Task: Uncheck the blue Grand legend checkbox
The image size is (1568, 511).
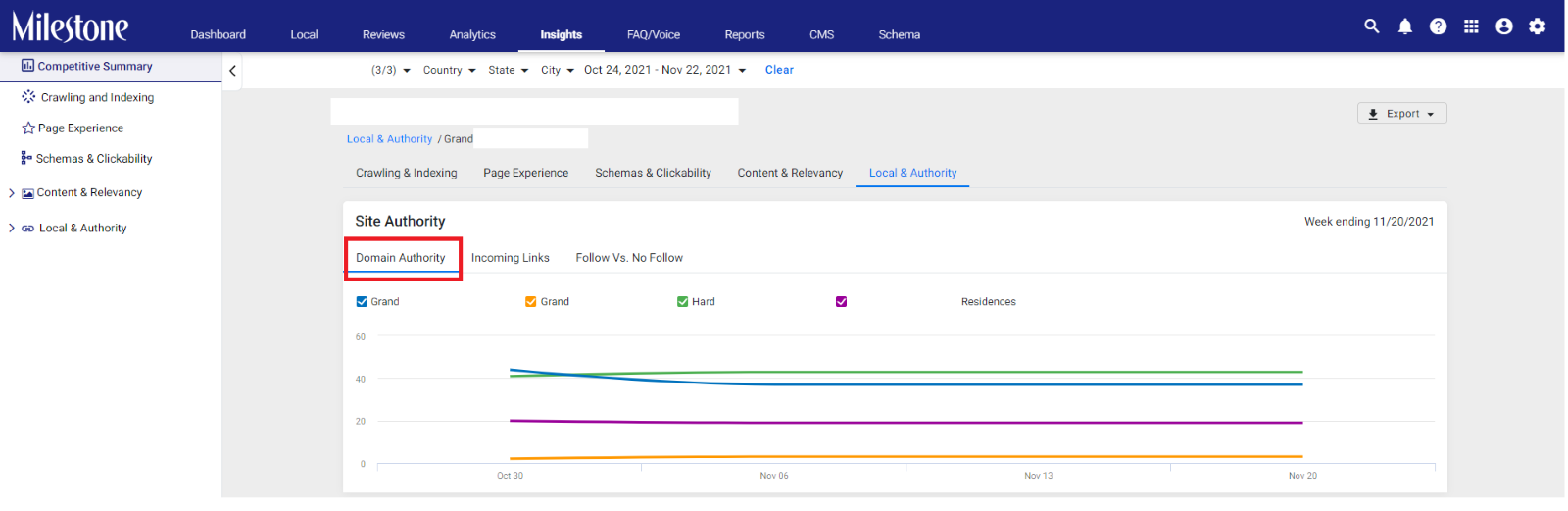Action: pos(362,302)
